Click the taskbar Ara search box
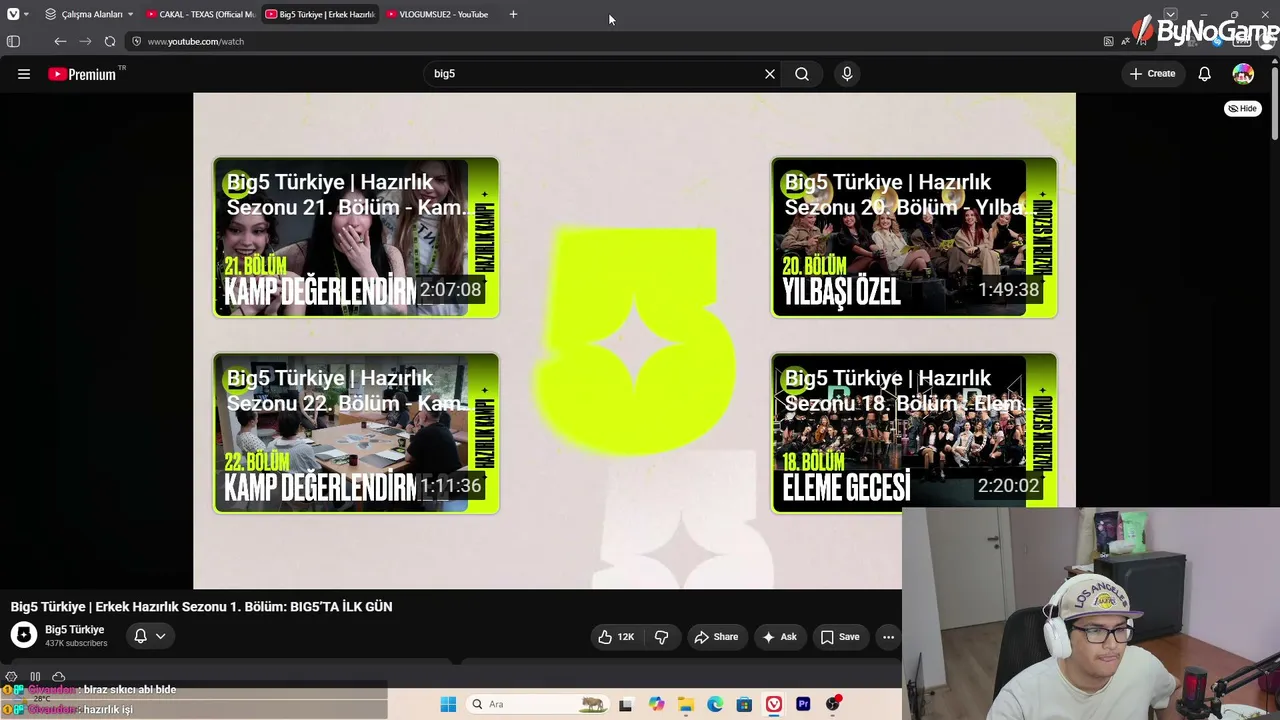The image size is (1280, 720). pyautogui.click(x=537, y=704)
